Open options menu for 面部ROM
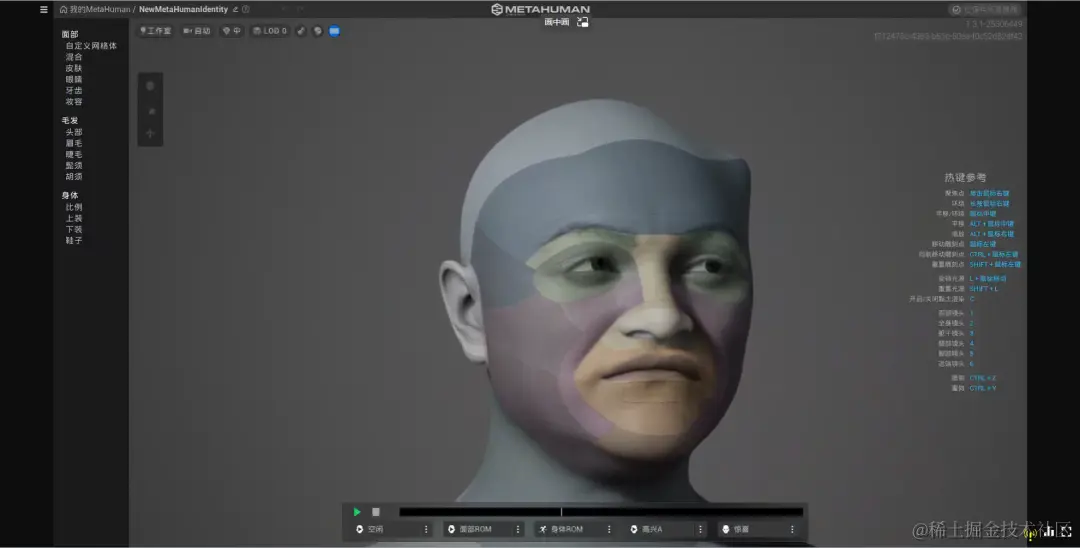The width and height of the screenshot is (1080, 548). click(518, 529)
